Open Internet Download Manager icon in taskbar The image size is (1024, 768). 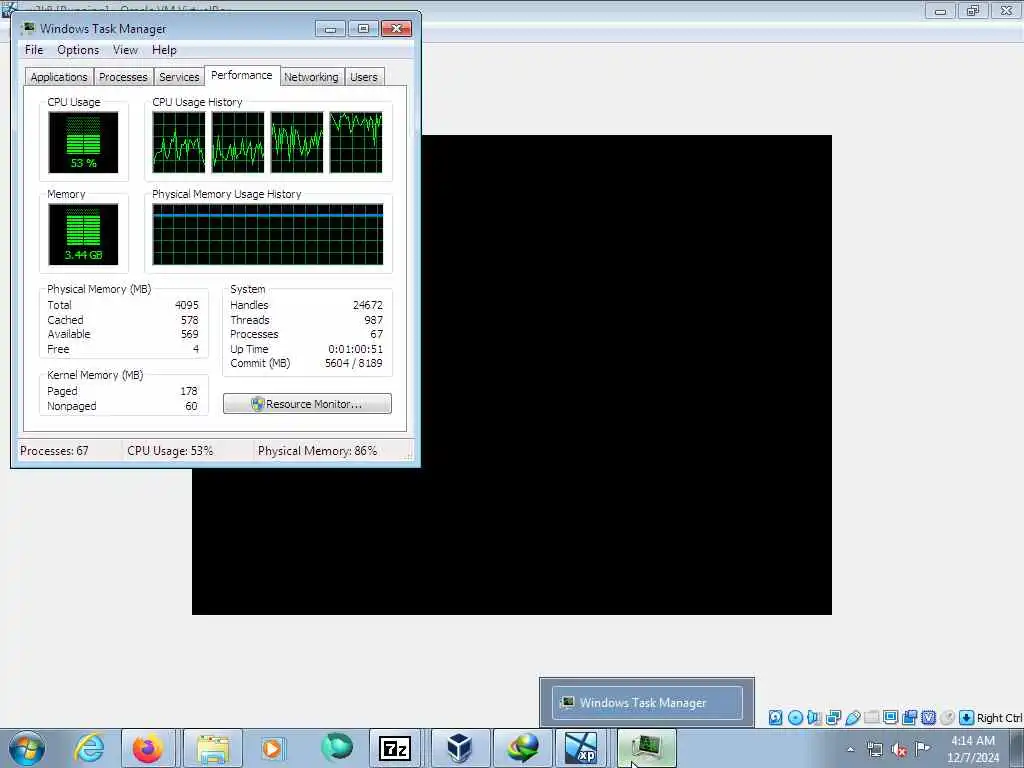coord(522,748)
